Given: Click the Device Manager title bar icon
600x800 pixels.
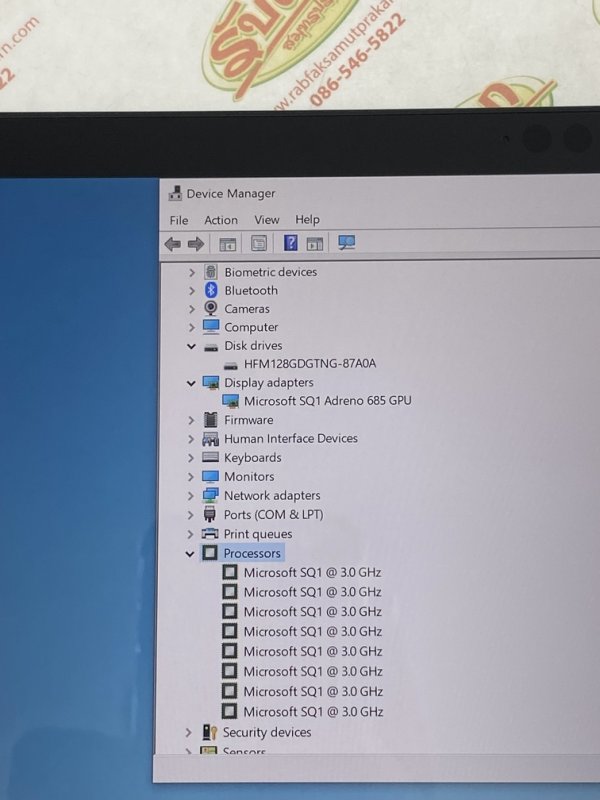Looking at the screenshot, I should pos(175,193).
